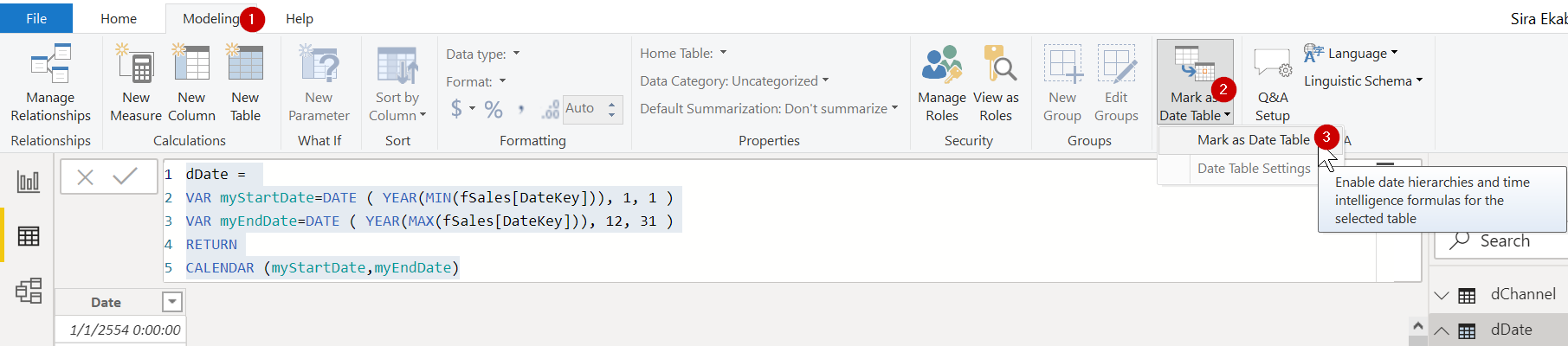This screenshot has width=1568, height=346.
Task: Collapse the dDate table
Action: [1442, 330]
